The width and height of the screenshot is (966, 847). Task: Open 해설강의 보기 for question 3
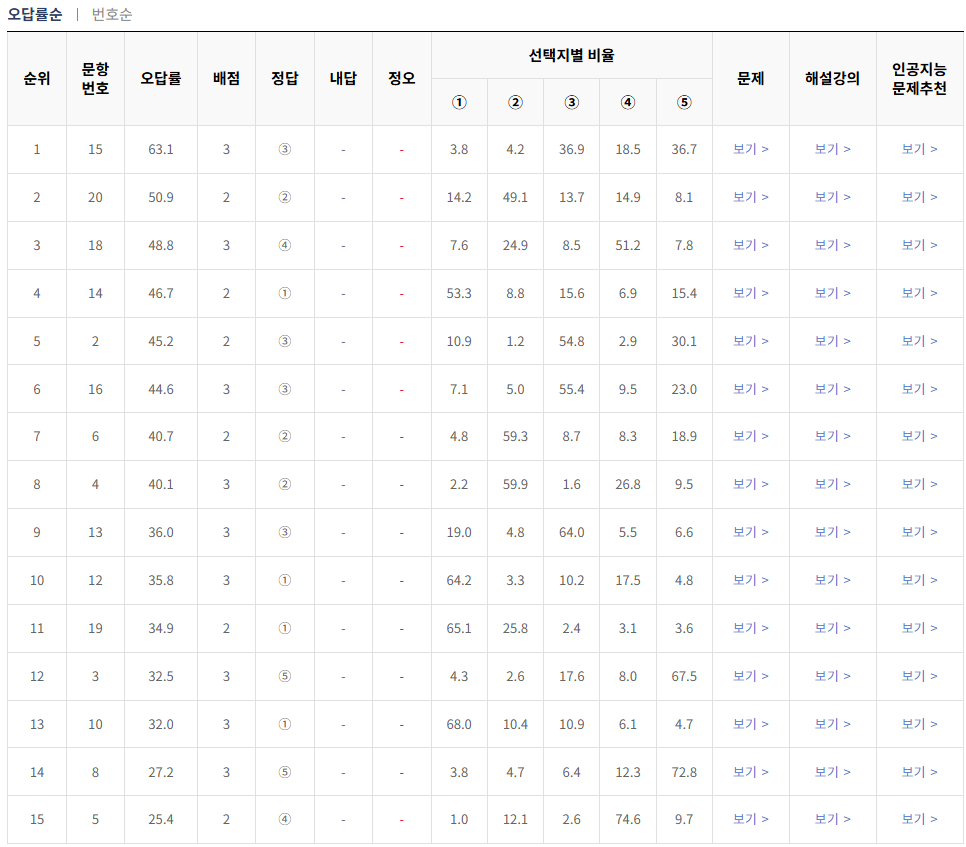pyautogui.click(x=832, y=676)
